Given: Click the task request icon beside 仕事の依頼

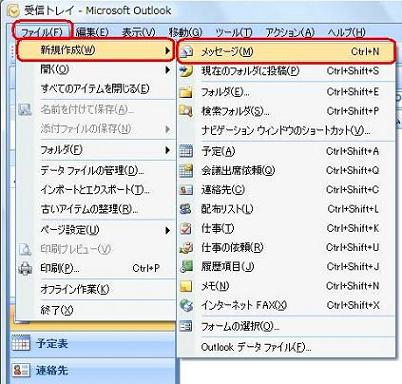Looking at the screenshot, I should coord(186,248).
